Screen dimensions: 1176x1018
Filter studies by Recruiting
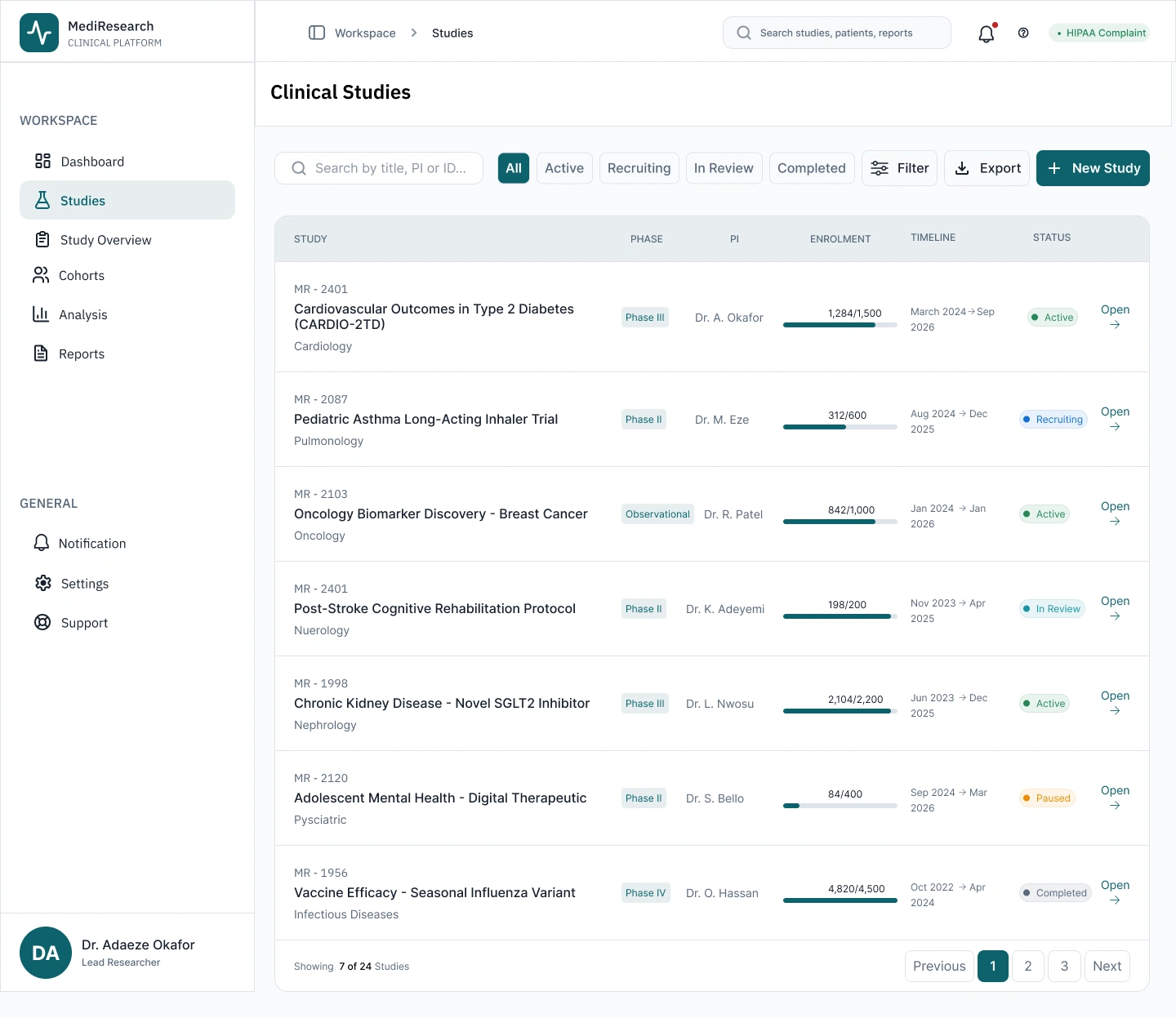click(x=639, y=168)
